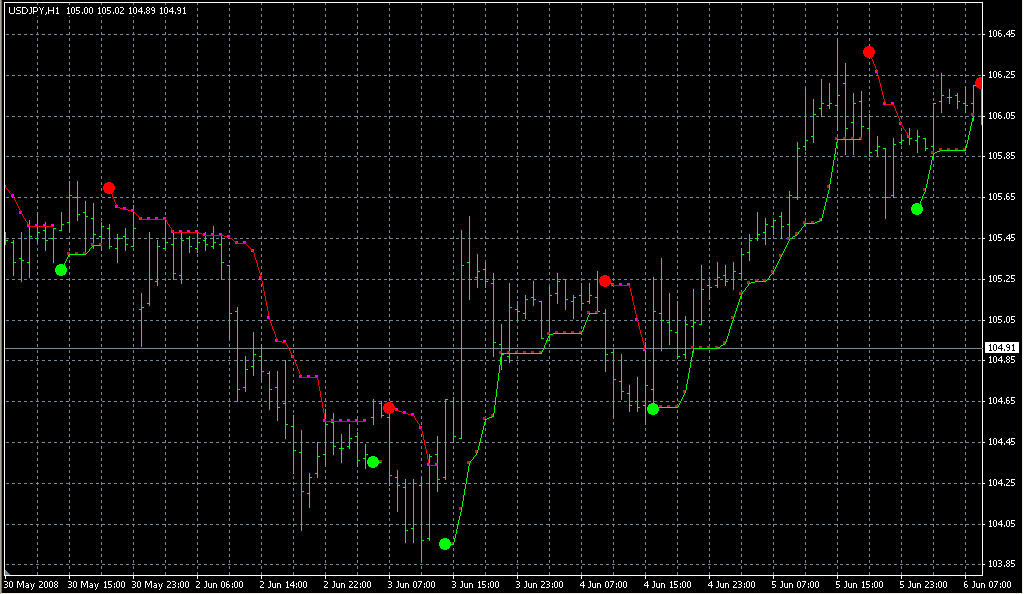This screenshot has width=1024, height=594.
Task: Select the leftmost green signal dot
Action: [x=61, y=270]
